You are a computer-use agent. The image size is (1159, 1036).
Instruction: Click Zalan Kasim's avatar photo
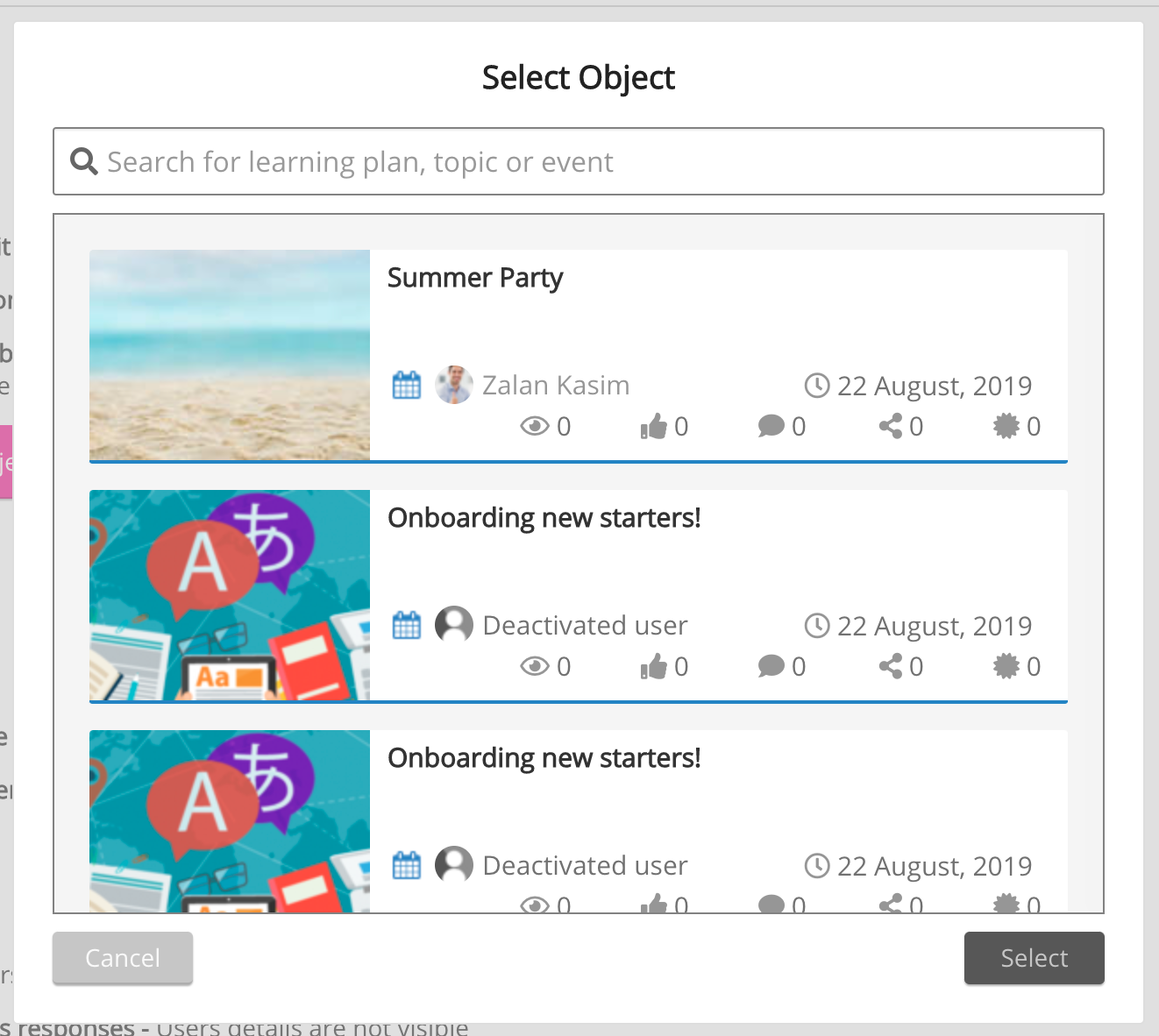[454, 385]
